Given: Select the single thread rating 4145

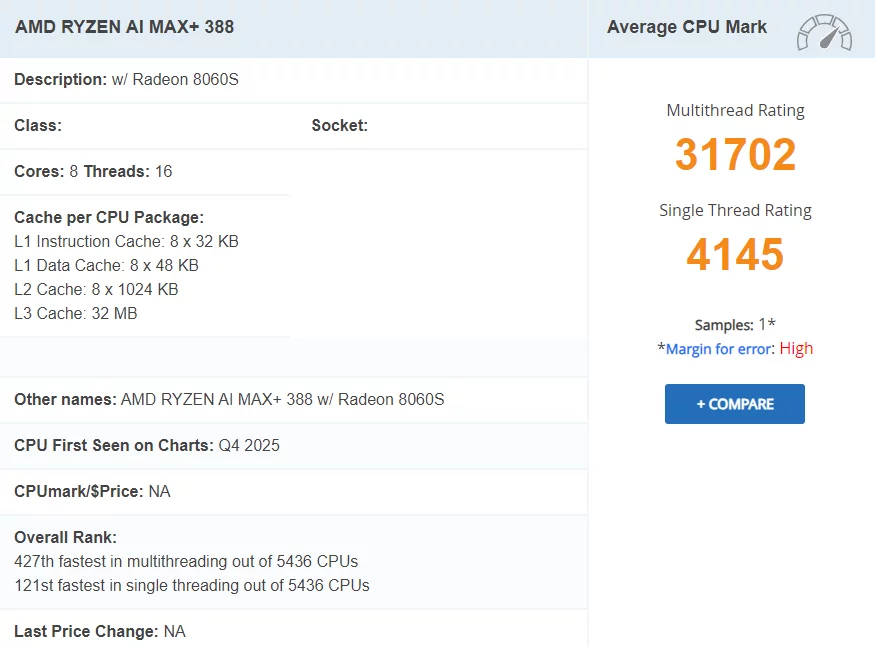Looking at the screenshot, I should click(735, 255).
